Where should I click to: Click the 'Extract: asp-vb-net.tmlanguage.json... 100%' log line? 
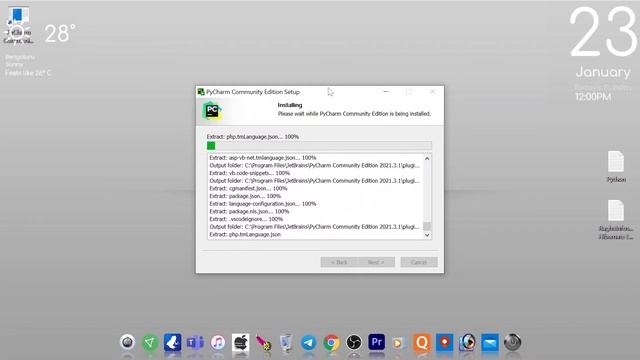coord(262,158)
